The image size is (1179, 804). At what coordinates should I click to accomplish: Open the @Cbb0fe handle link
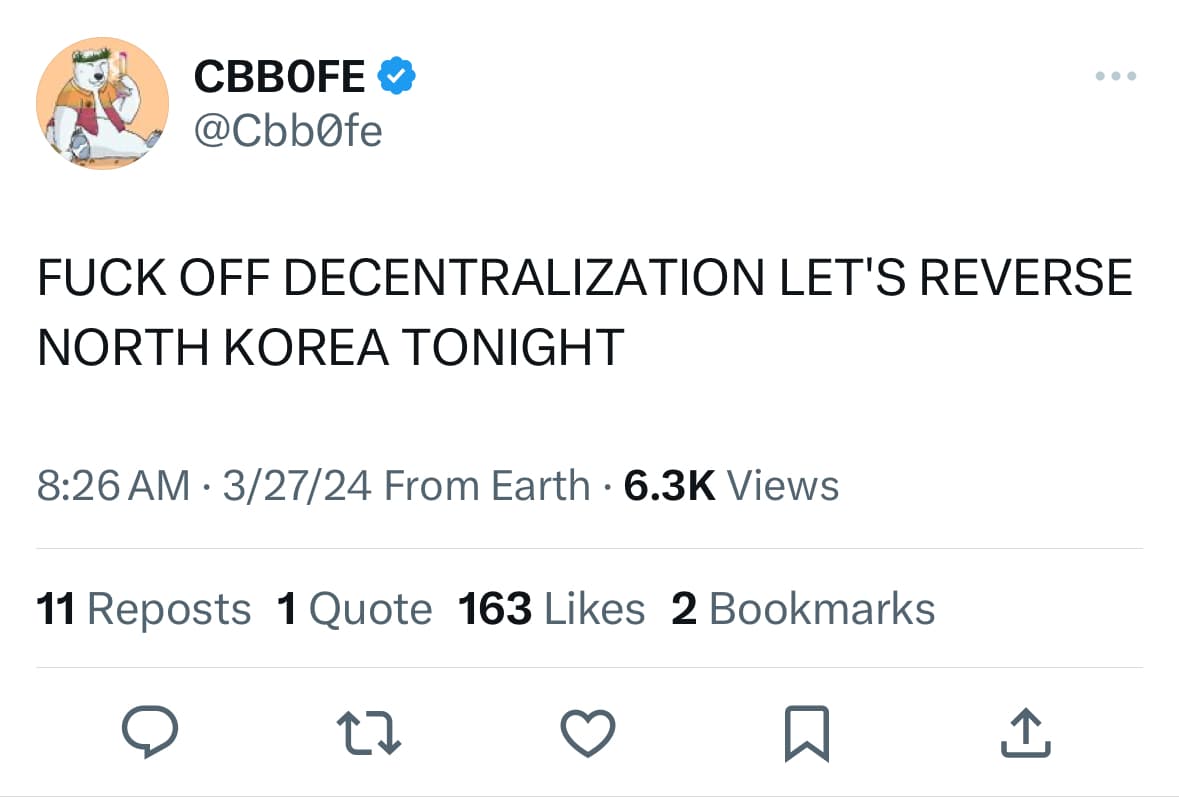click(289, 129)
